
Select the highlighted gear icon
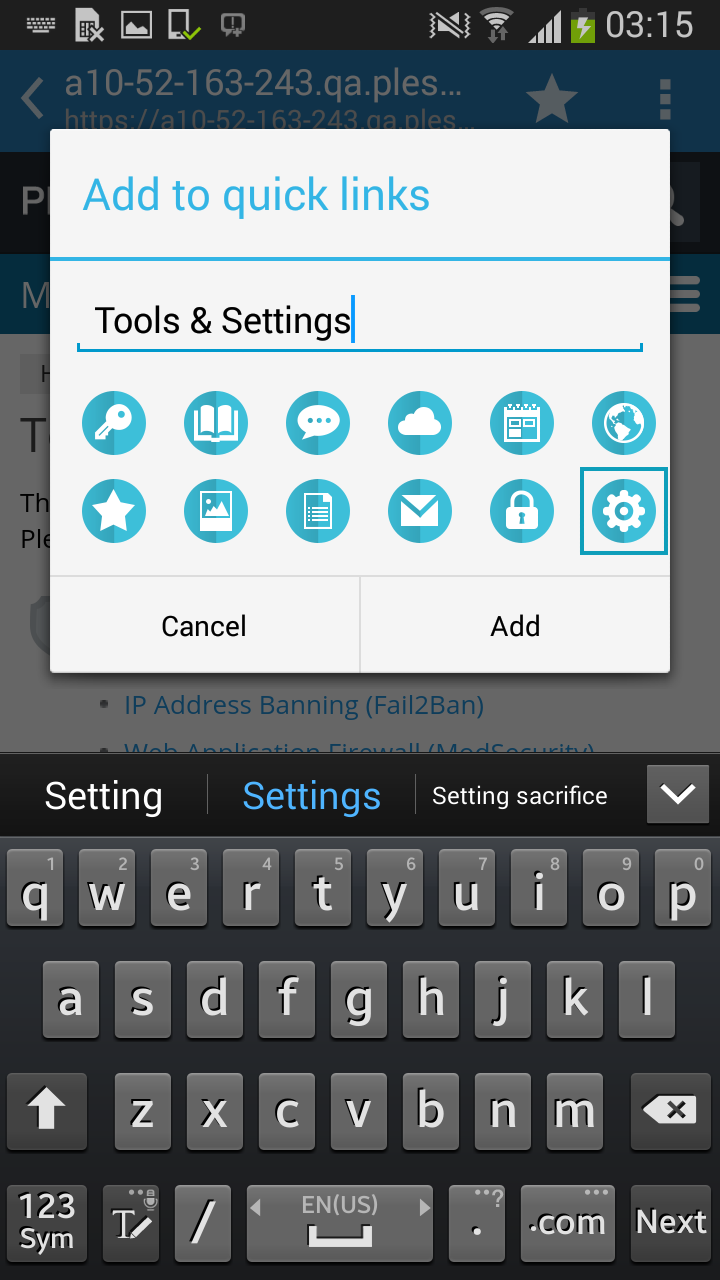[624, 511]
